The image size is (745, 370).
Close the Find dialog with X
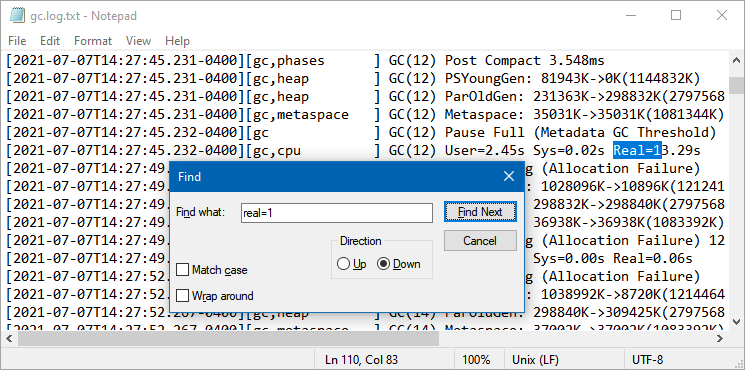click(509, 177)
